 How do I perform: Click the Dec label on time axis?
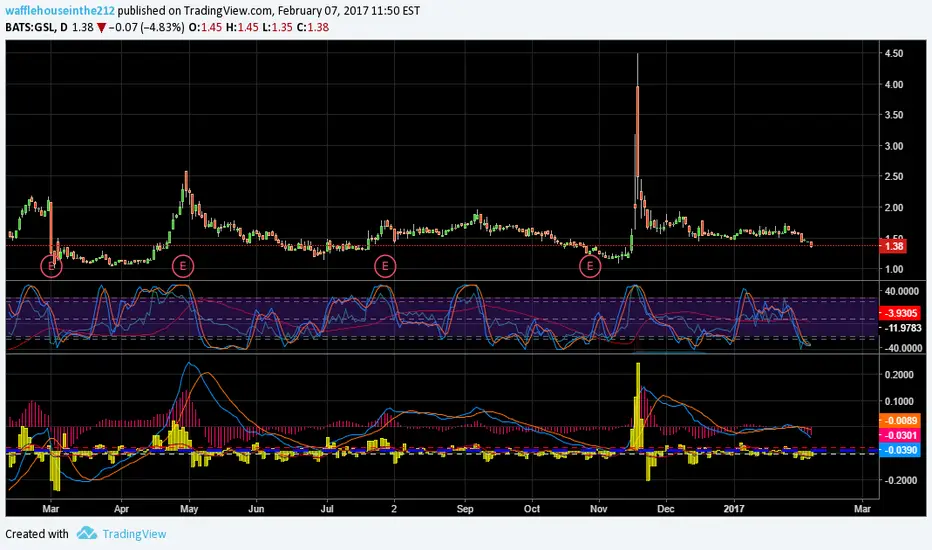point(666,509)
